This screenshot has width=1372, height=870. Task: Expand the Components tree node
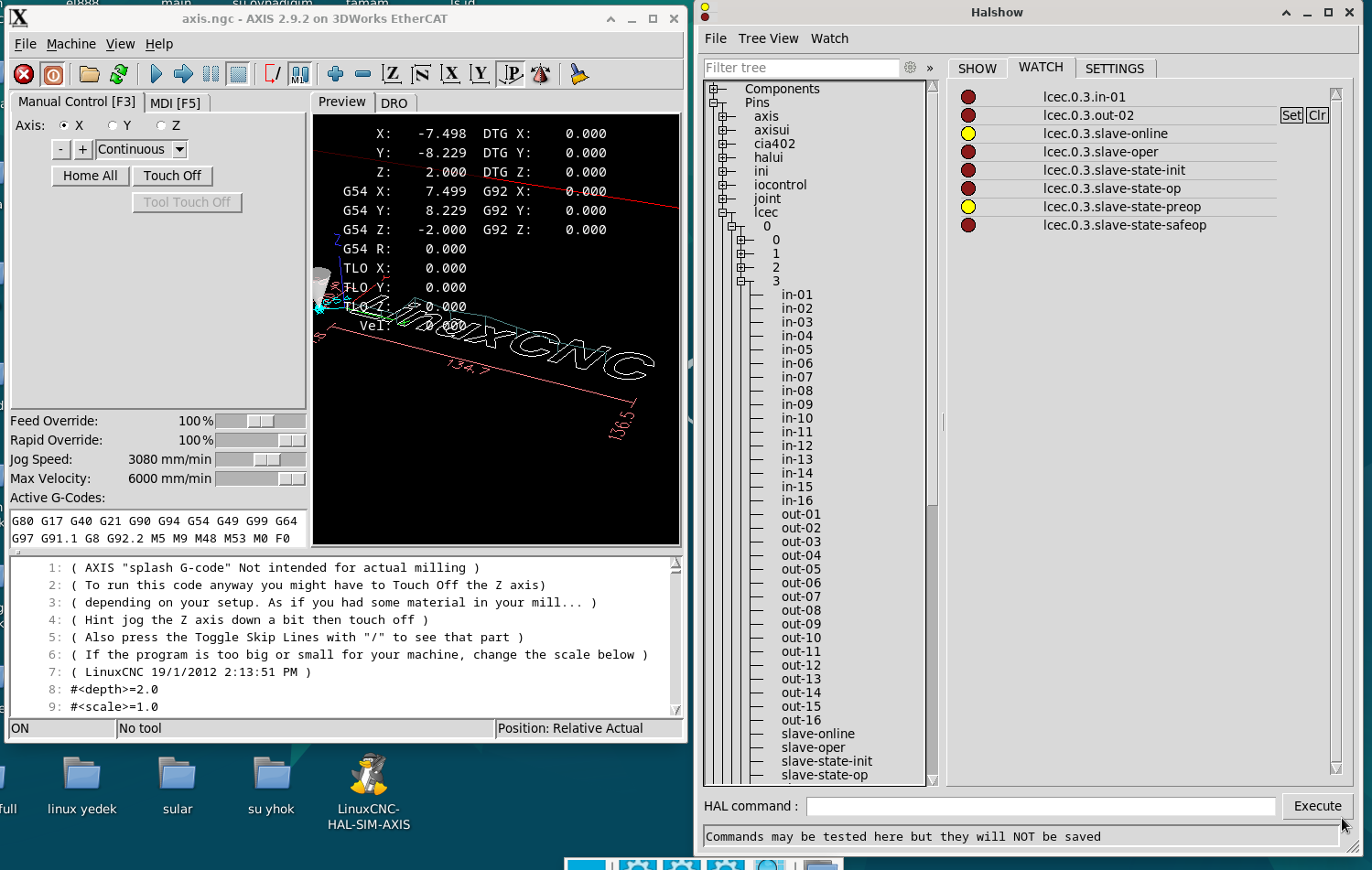click(713, 89)
